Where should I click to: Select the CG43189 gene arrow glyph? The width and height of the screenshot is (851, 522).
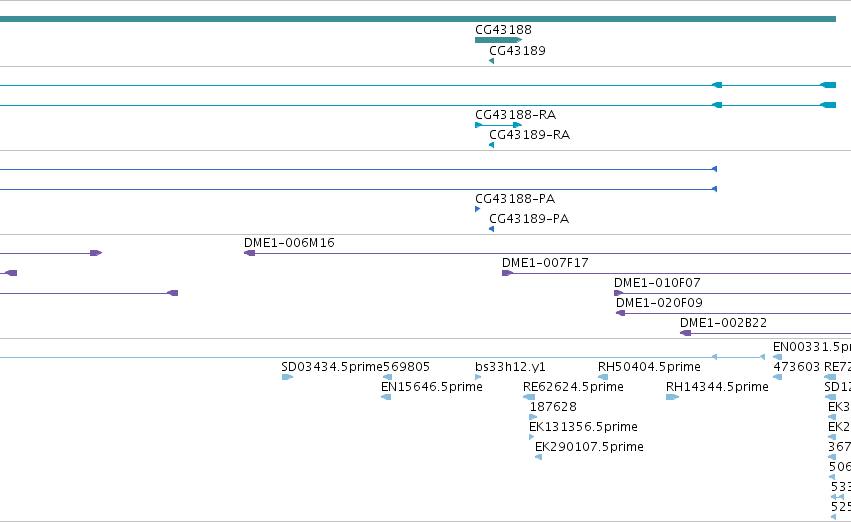click(x=491, y=61)
